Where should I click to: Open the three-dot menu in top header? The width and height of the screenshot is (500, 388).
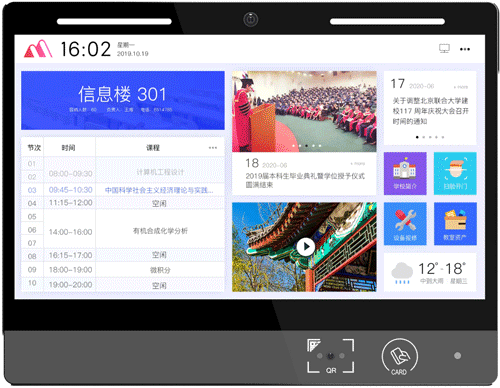click(465, 49)
